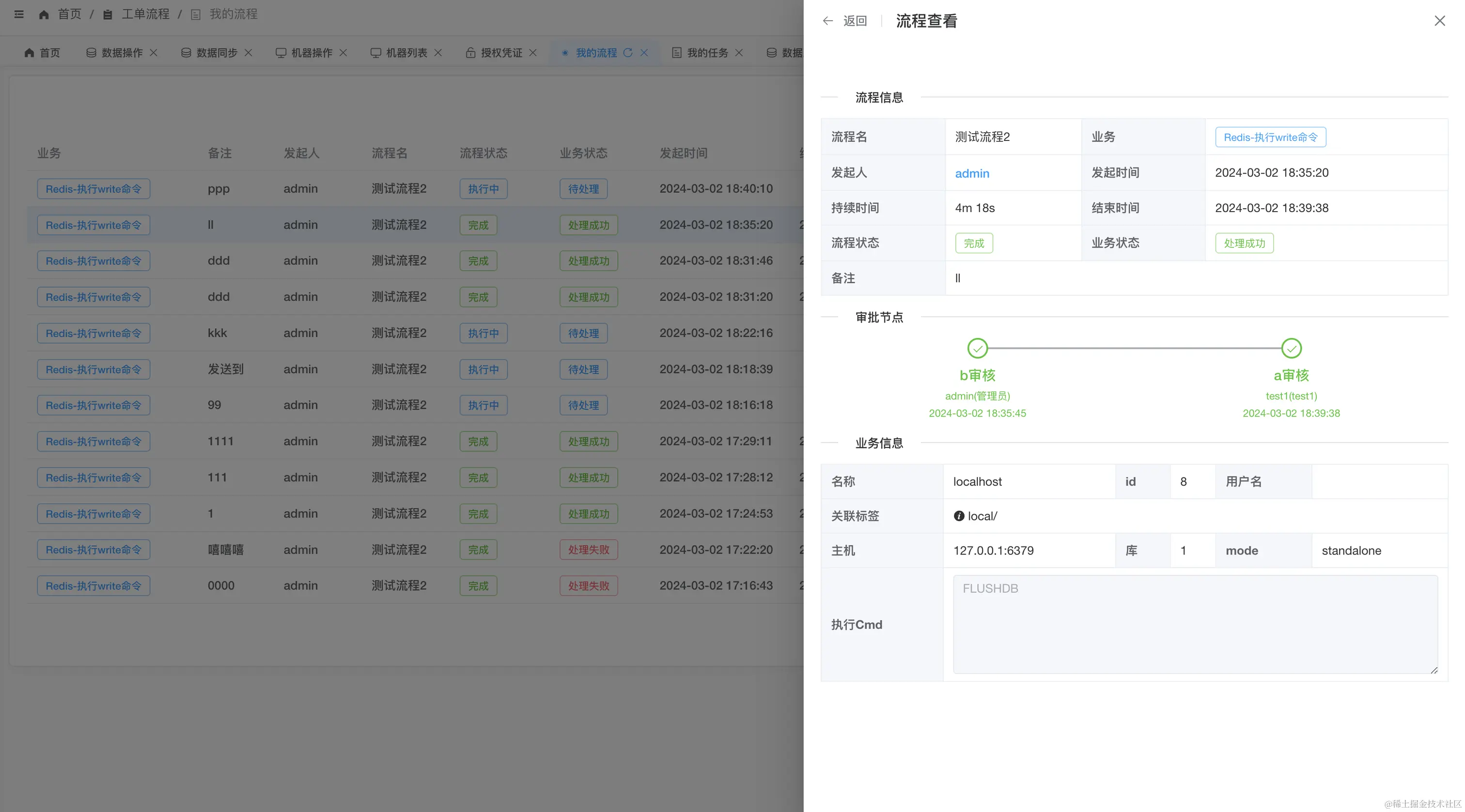Click the admin initiator link in the drawer
This screenshot has width=1465, height=812.
(x=972, y=173)
